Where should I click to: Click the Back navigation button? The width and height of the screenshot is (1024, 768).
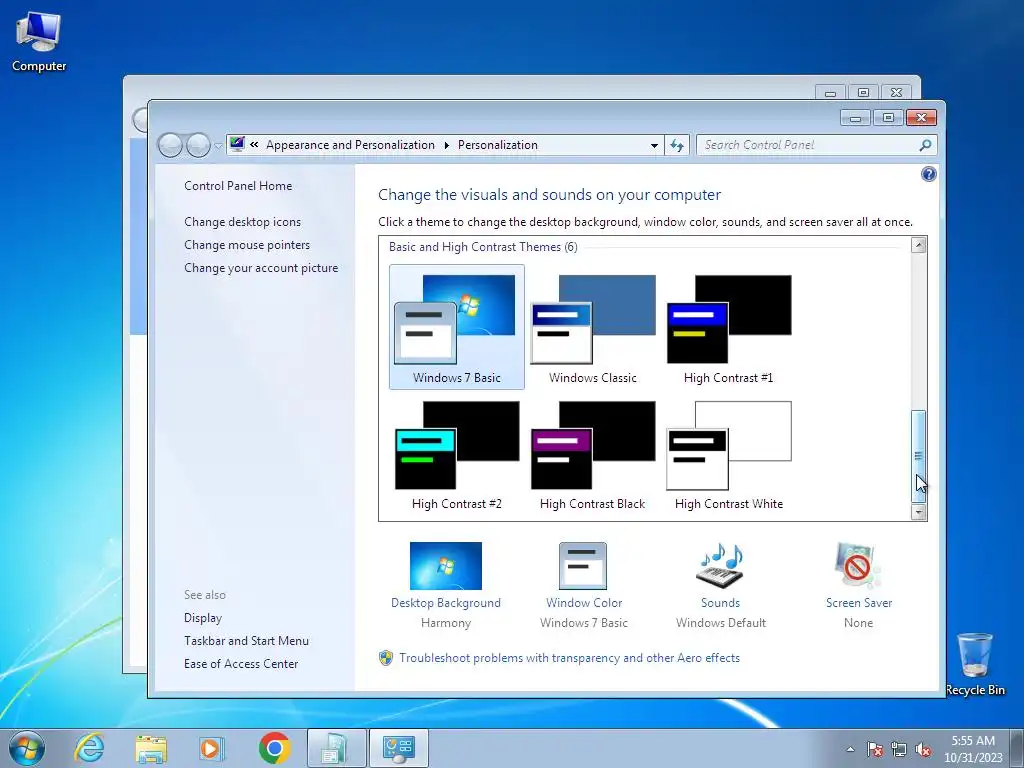click(171, 145)
